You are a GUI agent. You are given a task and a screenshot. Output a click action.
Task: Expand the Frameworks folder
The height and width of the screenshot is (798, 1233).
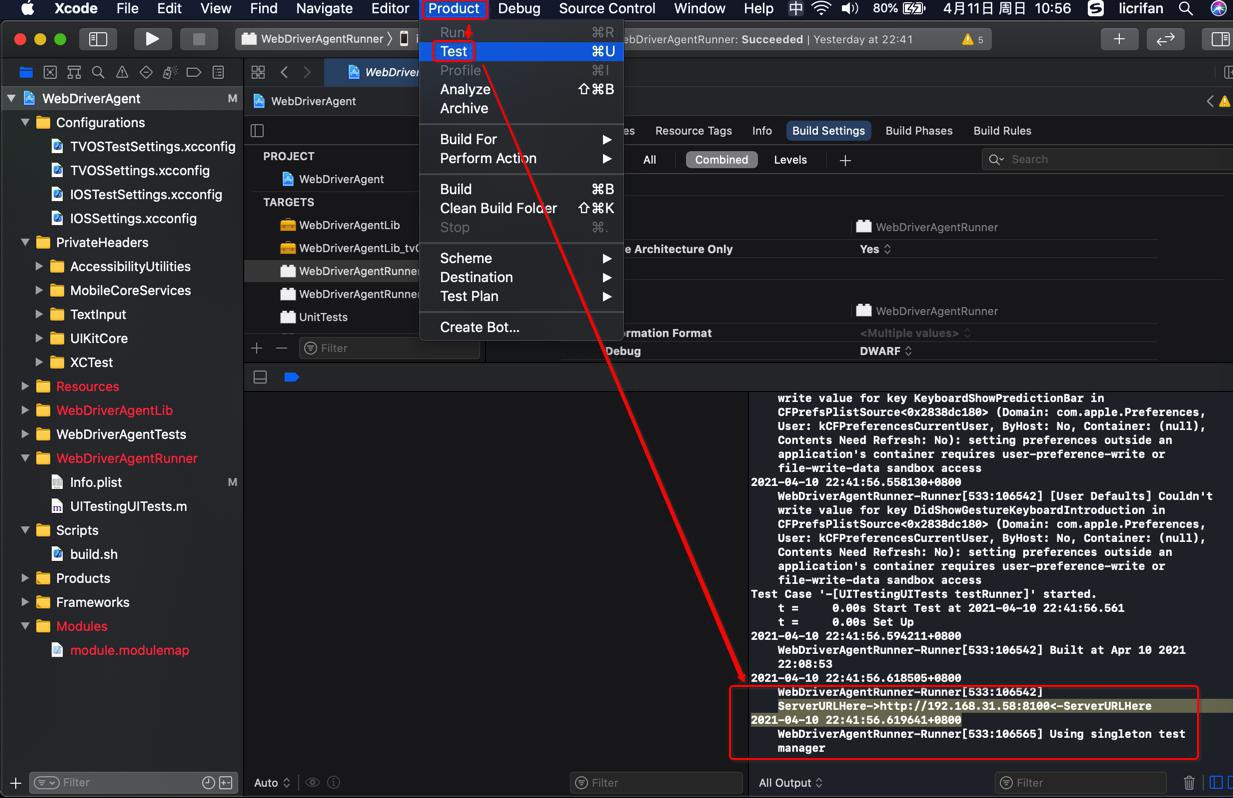pos(26,602)
